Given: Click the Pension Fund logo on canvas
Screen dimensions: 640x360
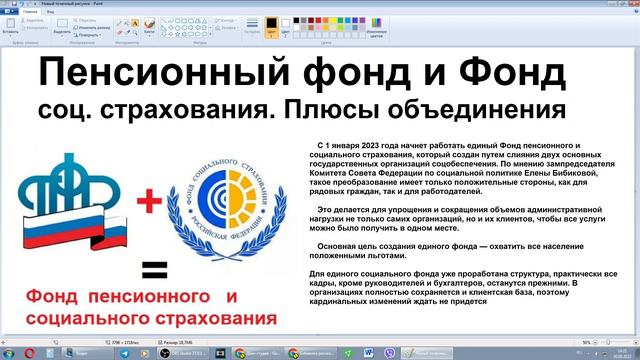Looking at the screenshot, I should pos(73,201).
